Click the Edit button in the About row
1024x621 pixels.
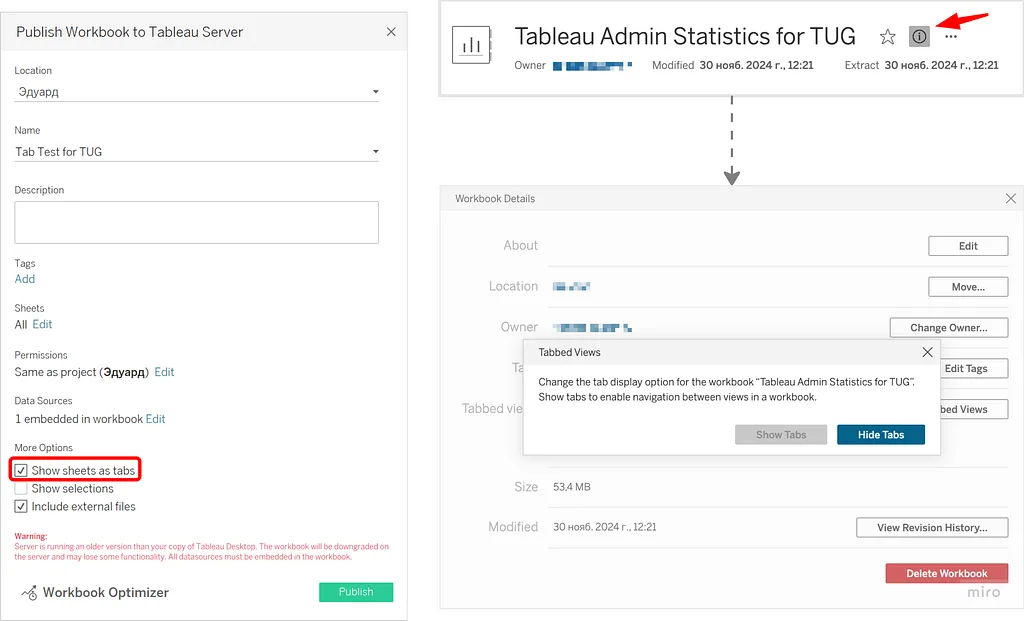pyautogui.click(x=968, y=246)
